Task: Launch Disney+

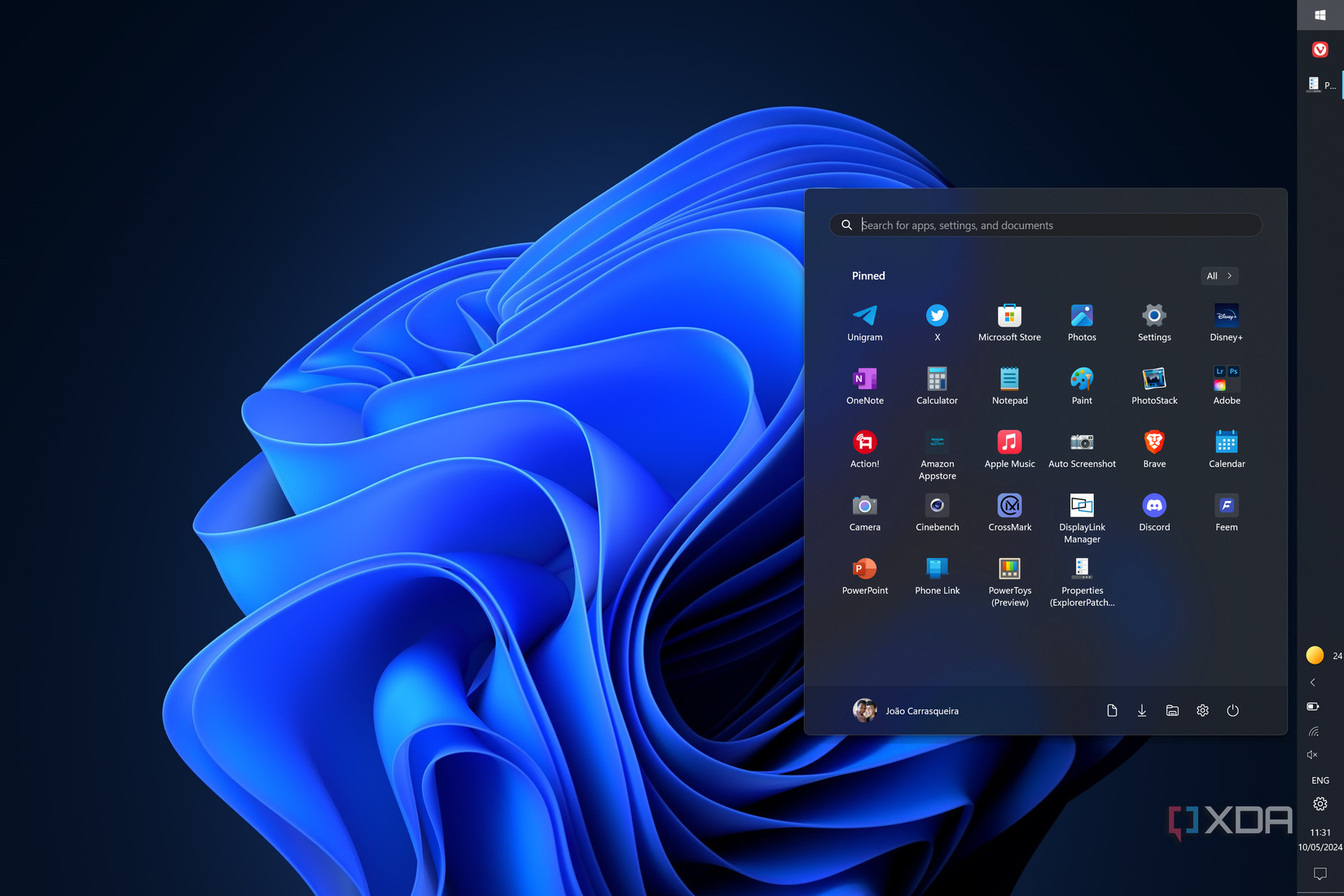Action: click(x=1226, y=322)
